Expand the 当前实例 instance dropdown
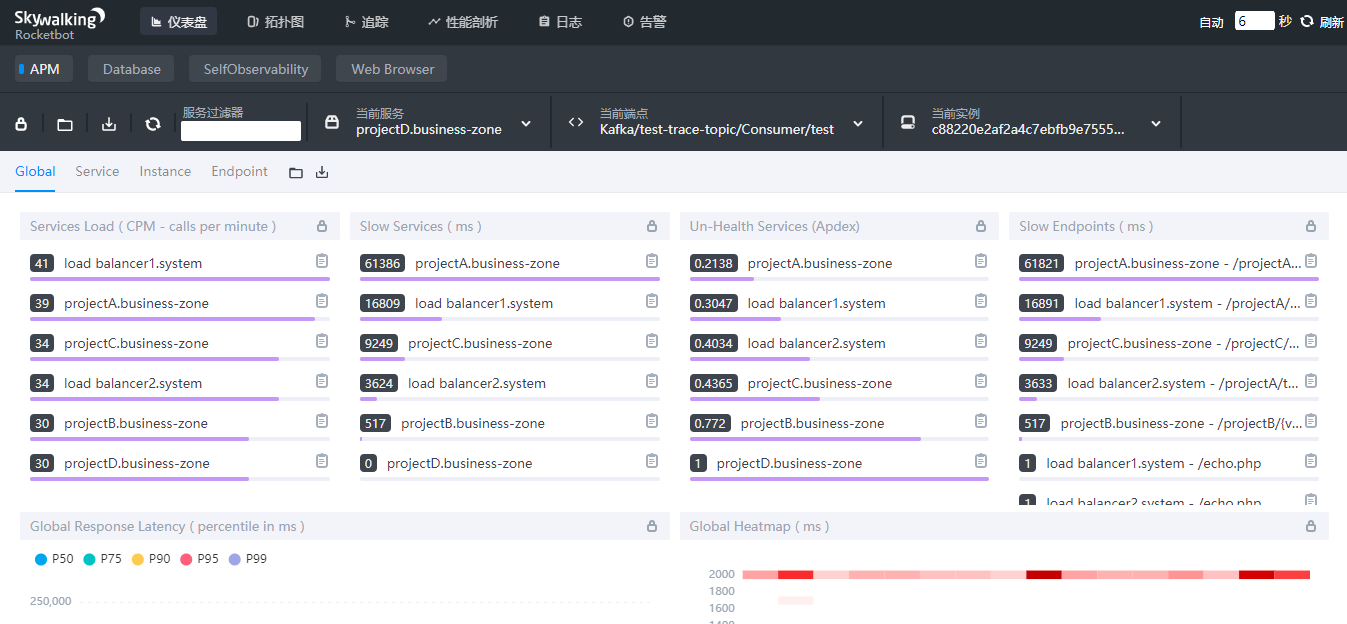 (1156, 124)
